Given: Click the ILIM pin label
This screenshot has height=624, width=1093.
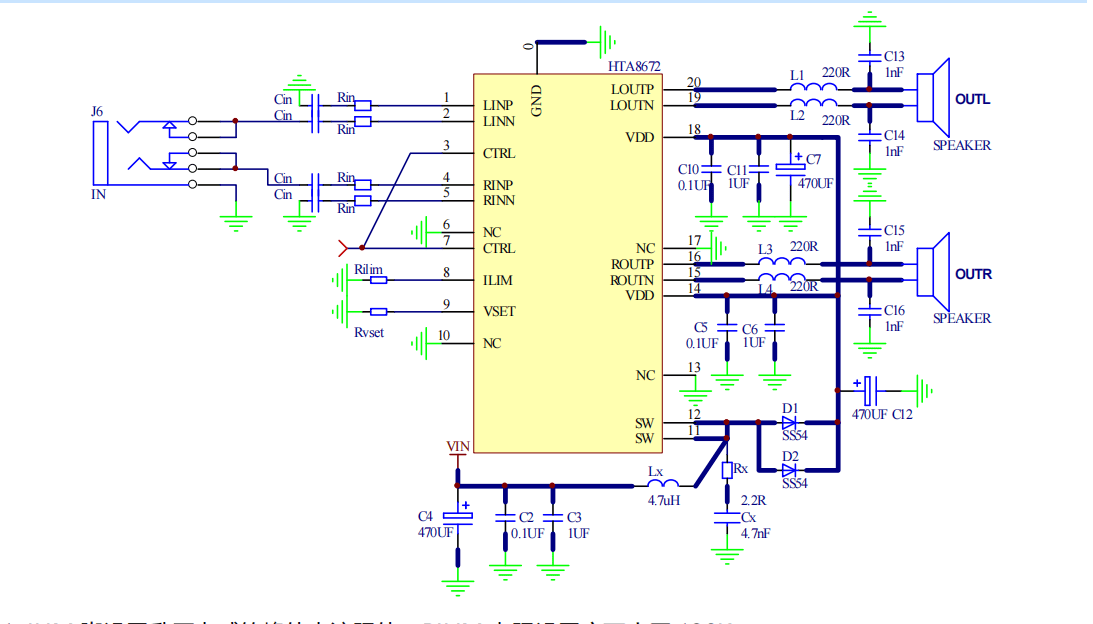Looking at the screenshot, I should [x=498, y=280].
